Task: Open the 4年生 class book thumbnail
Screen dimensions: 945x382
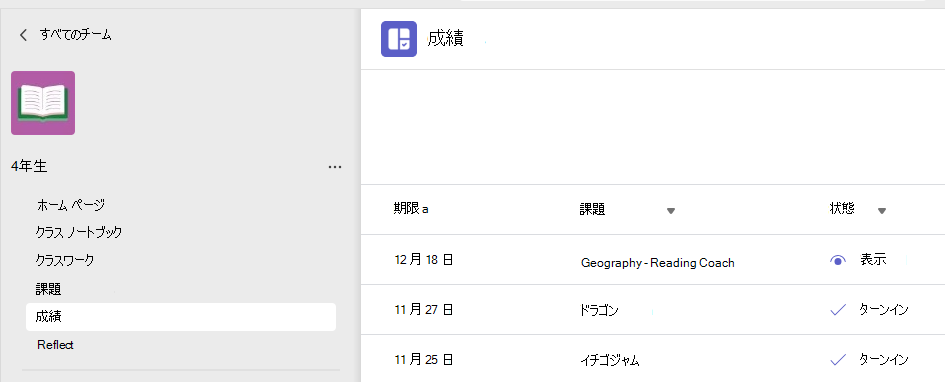Action: 43,103
